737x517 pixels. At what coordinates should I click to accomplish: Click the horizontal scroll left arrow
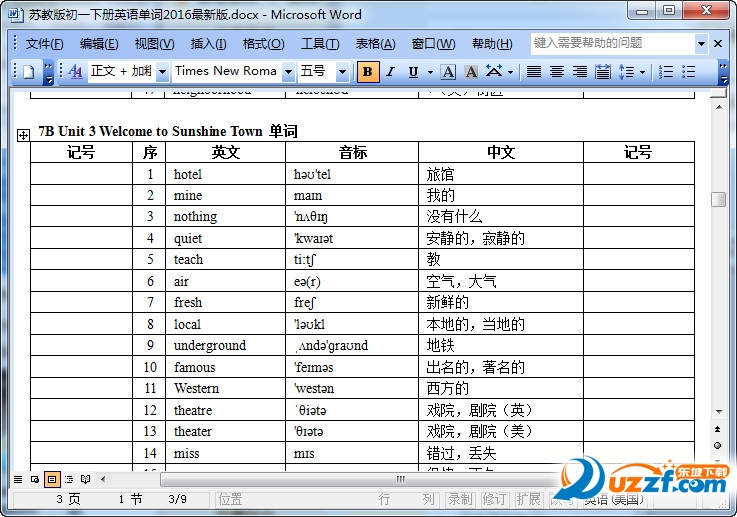click(x=103, y=479)
